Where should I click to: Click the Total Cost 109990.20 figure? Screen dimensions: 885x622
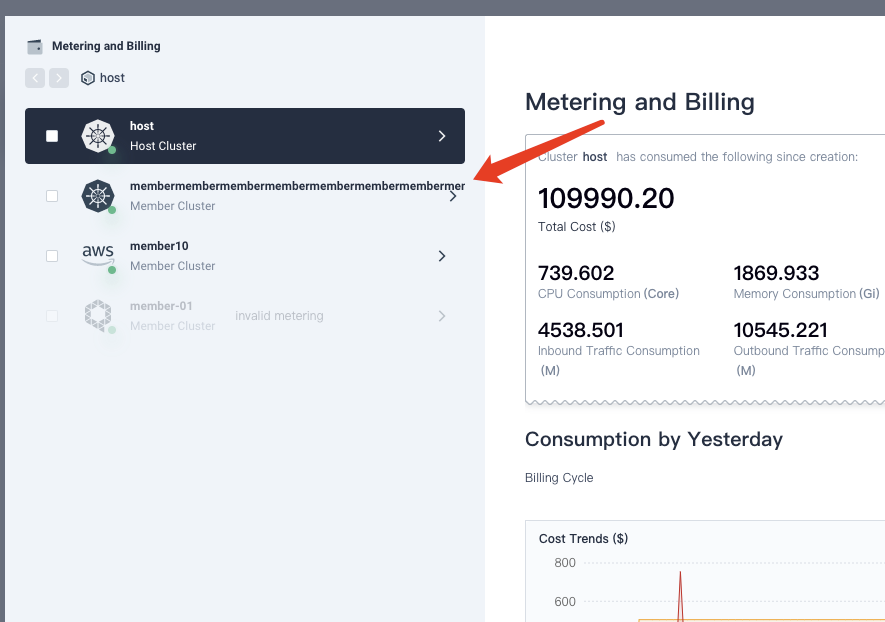[606, 198]
